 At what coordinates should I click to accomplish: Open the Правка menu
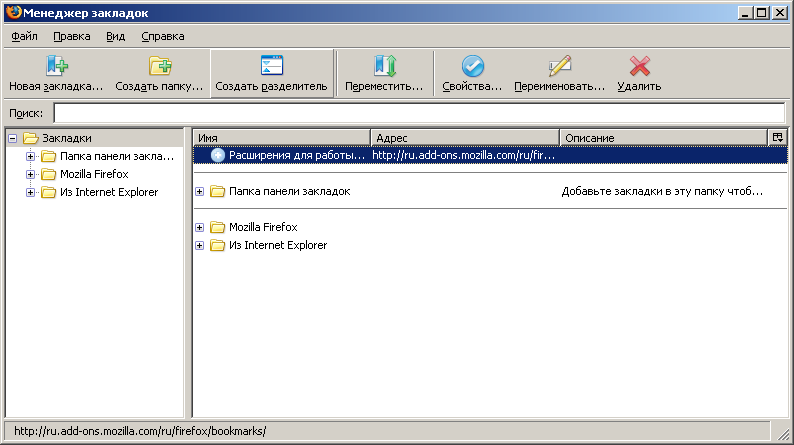(x=72, y=36)
